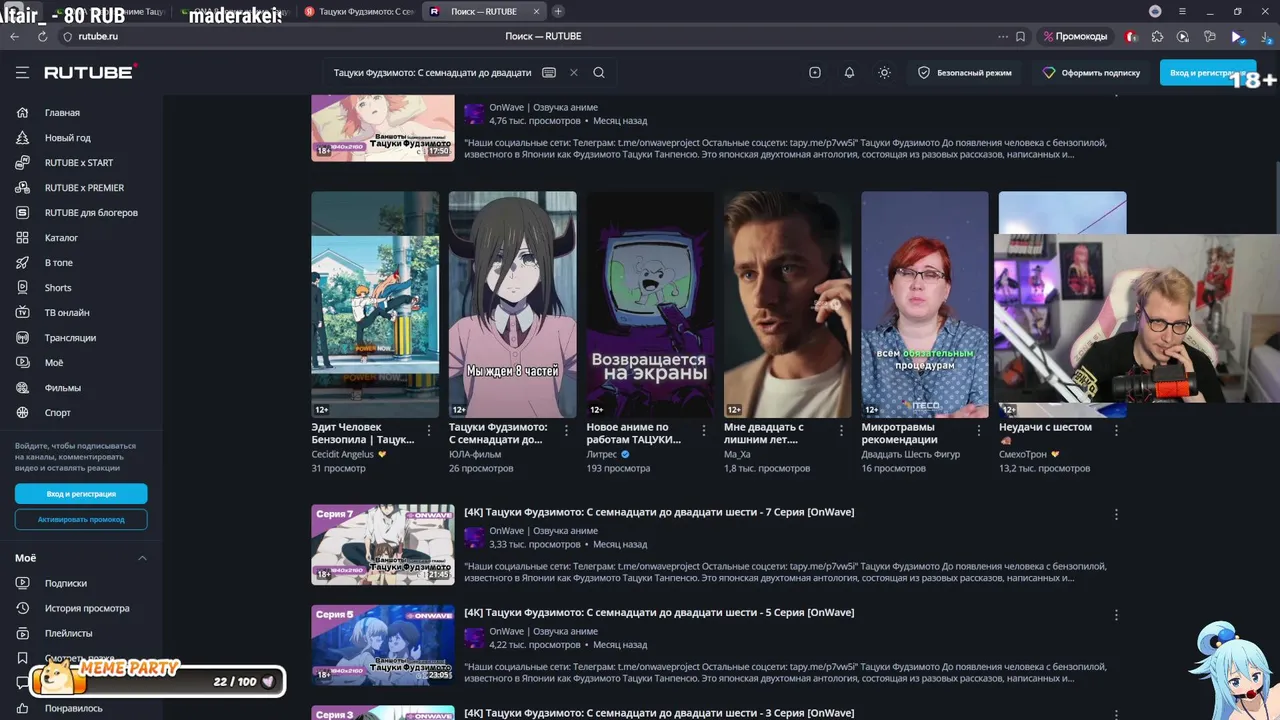
Task: Open a new browser tab
Action: coord(558,11)
